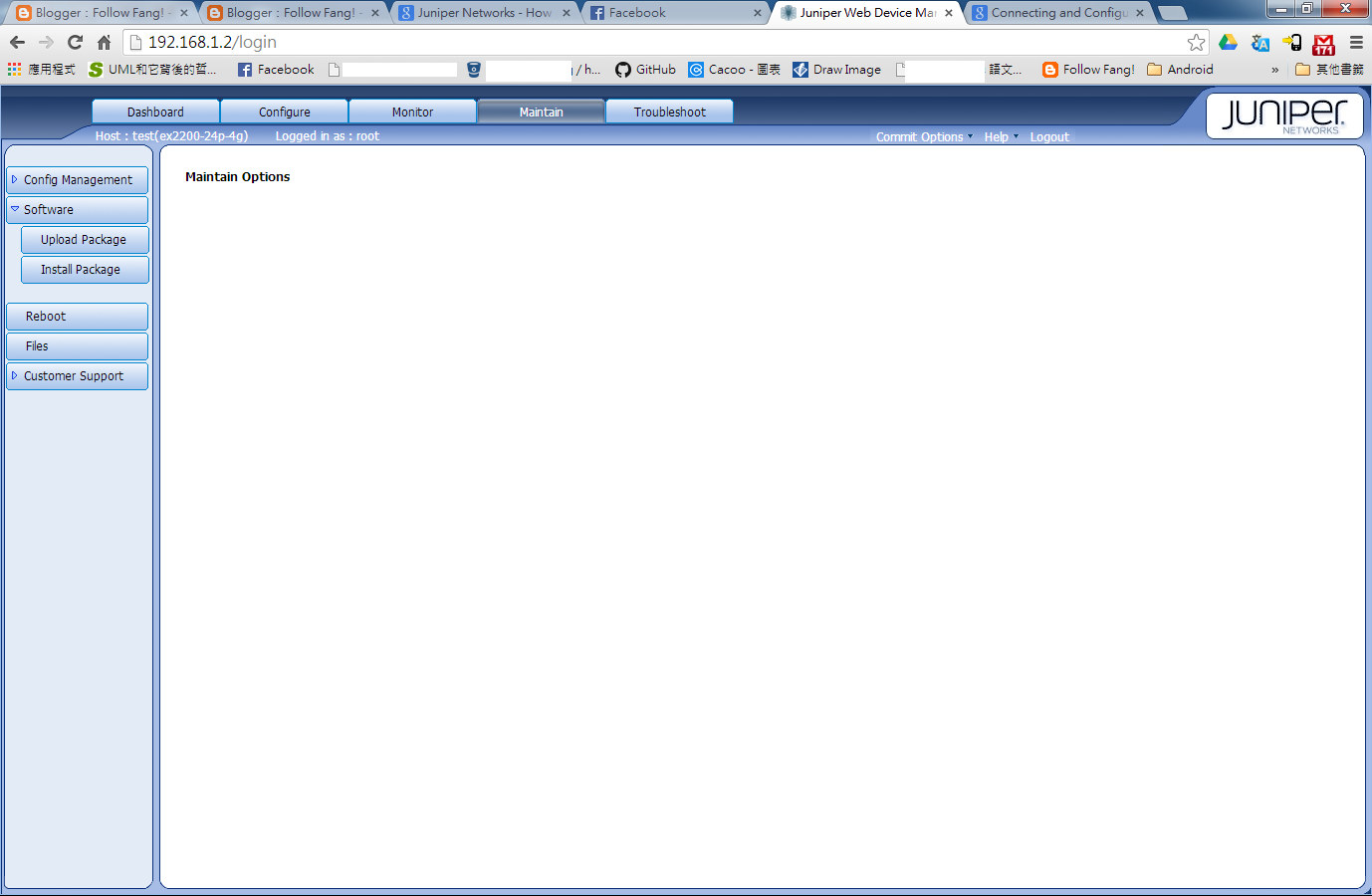Switch to the Dashboard tab
1372x896 pixels.
[155, 112]
